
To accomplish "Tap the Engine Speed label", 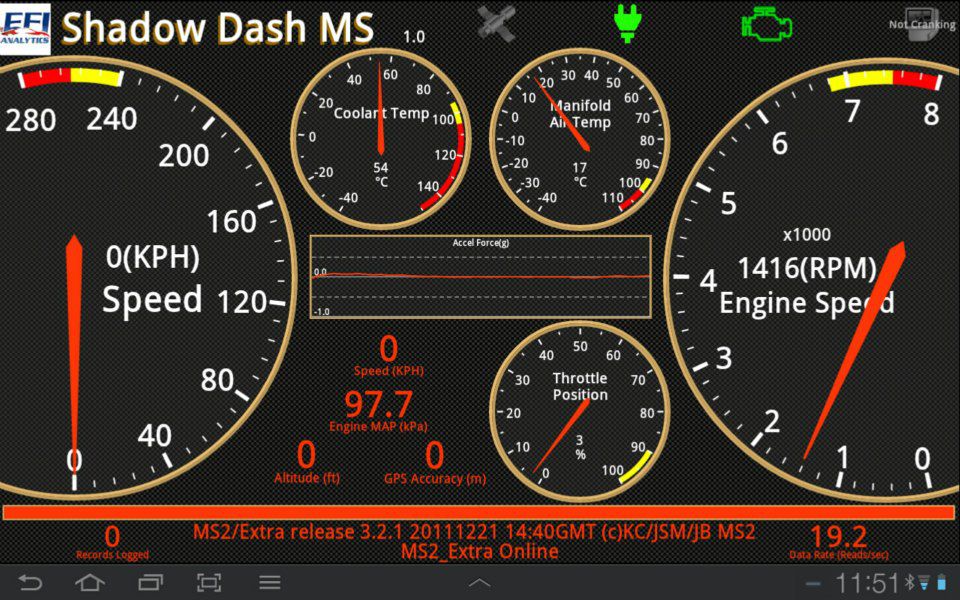I will 807,303.
